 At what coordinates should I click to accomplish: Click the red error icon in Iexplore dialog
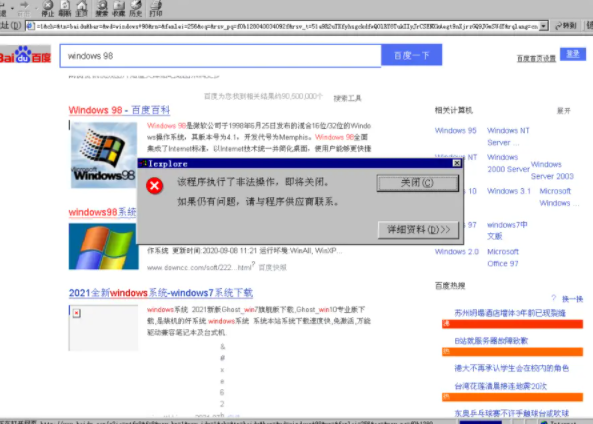(155, 186)
